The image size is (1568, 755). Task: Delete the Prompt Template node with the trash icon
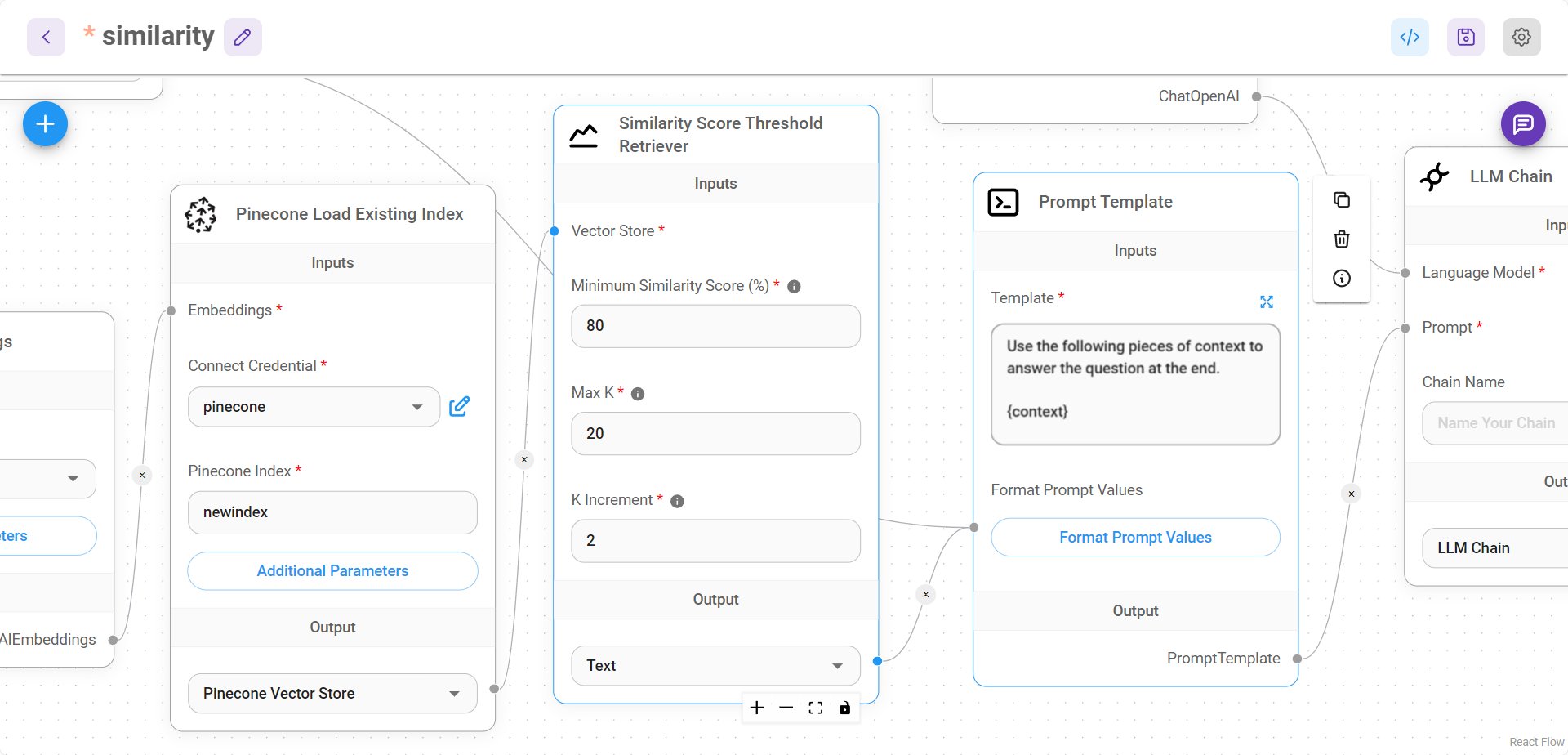1342,239
